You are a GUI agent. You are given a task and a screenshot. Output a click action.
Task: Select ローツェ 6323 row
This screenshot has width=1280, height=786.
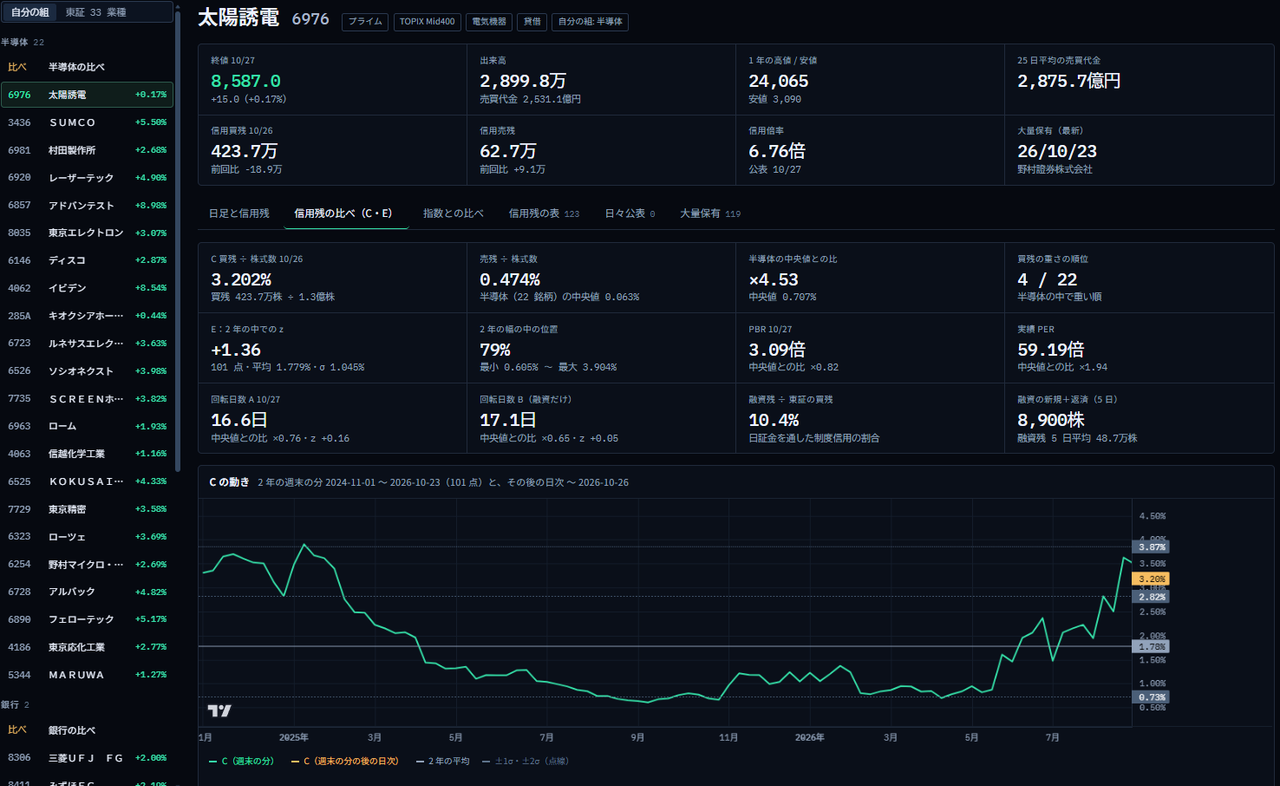point(87,536)
